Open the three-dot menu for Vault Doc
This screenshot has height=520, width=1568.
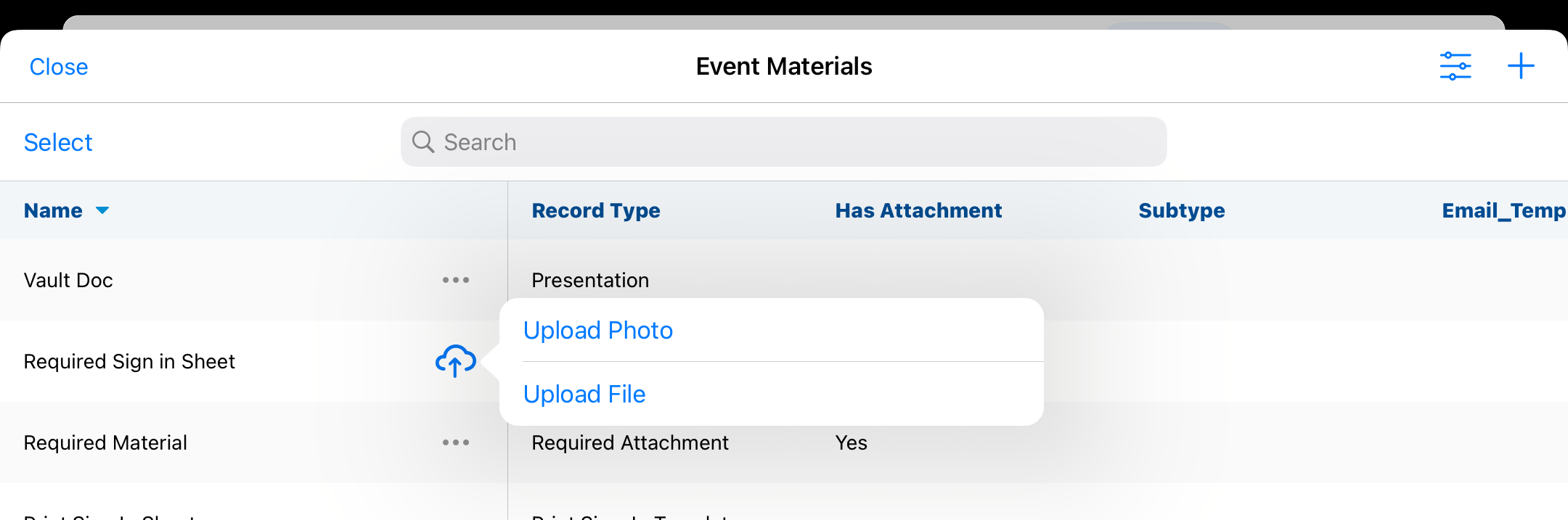pyautogui.click(x=455, y=280)
